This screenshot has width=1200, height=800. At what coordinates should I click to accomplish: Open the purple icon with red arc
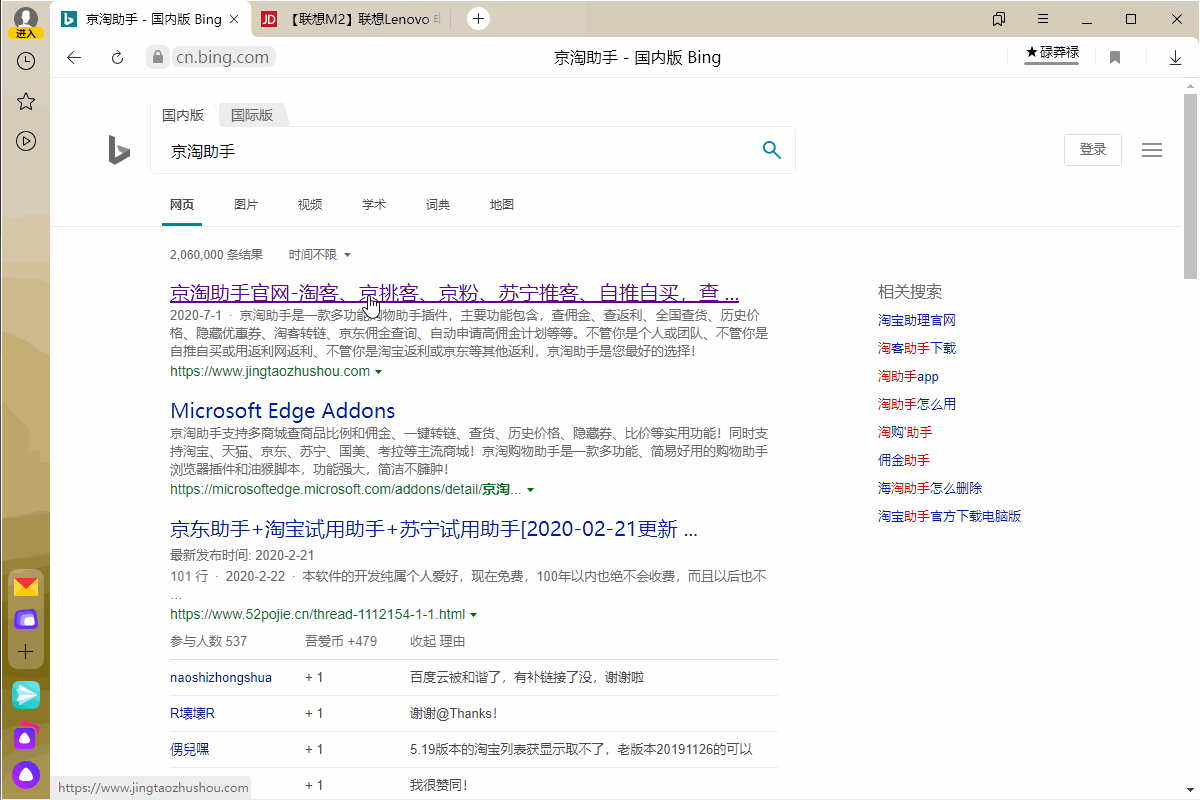[26, 736]
